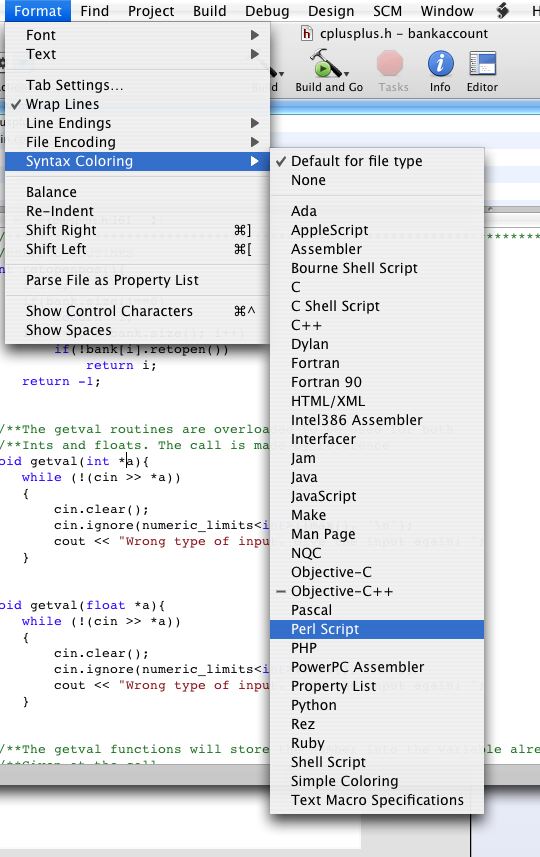Choose Property List coloring

(x=377, y=686)
